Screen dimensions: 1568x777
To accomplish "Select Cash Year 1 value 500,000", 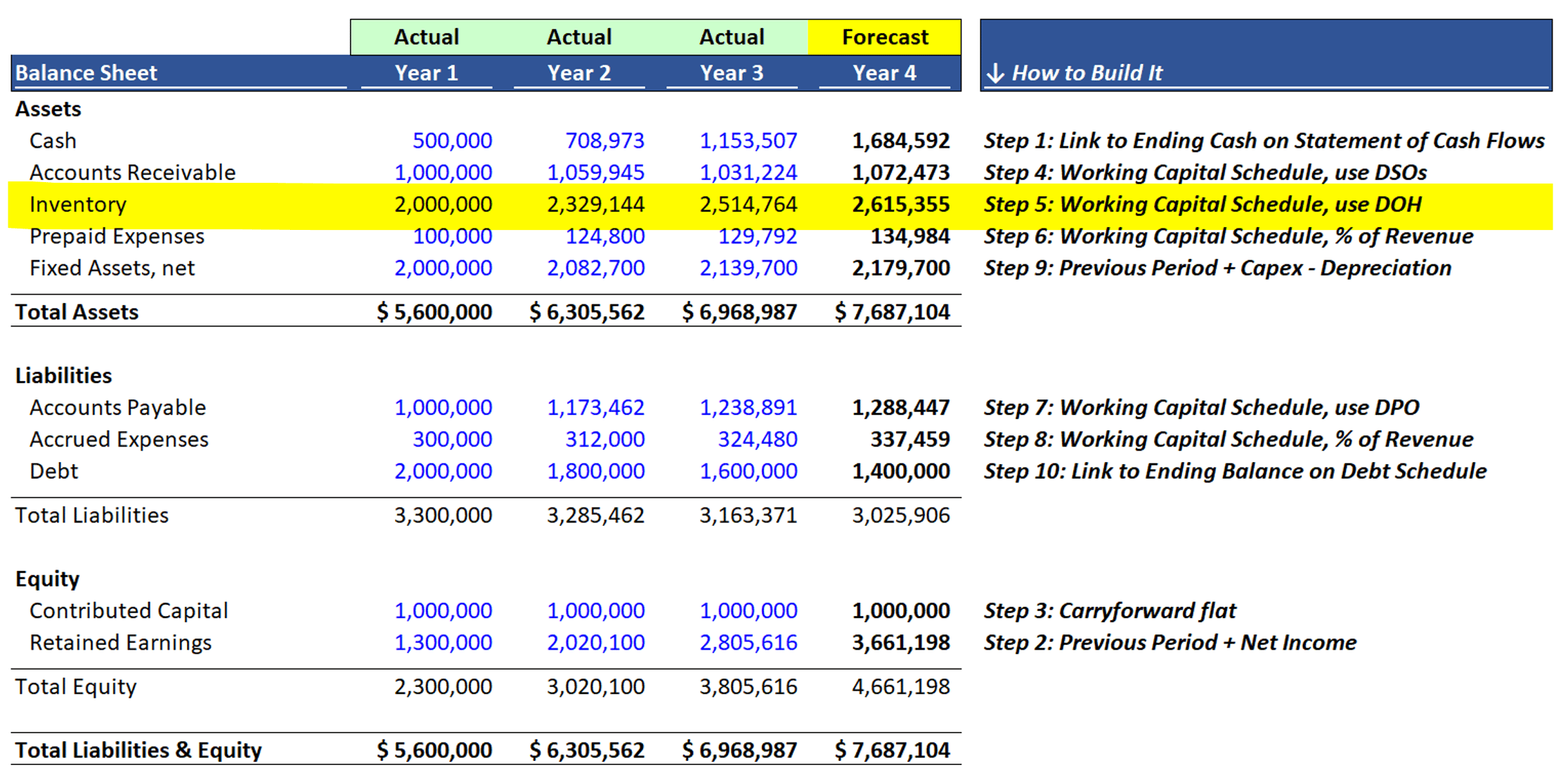I will tap(452, 141).
